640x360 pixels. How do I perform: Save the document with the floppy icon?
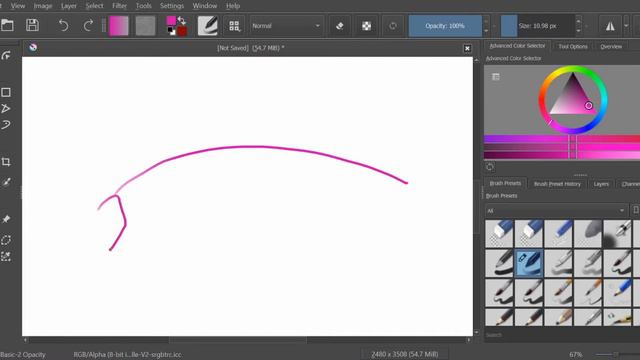click(x=32, y=25)
